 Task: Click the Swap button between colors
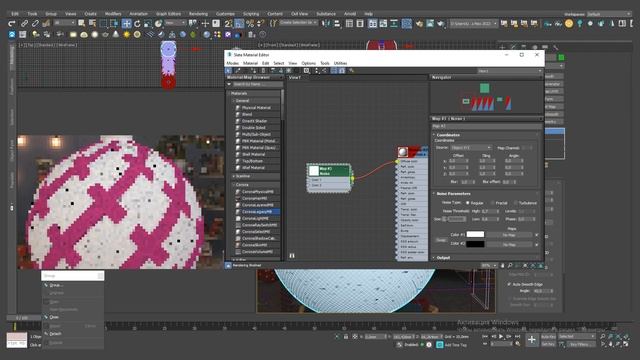(441, 240)
